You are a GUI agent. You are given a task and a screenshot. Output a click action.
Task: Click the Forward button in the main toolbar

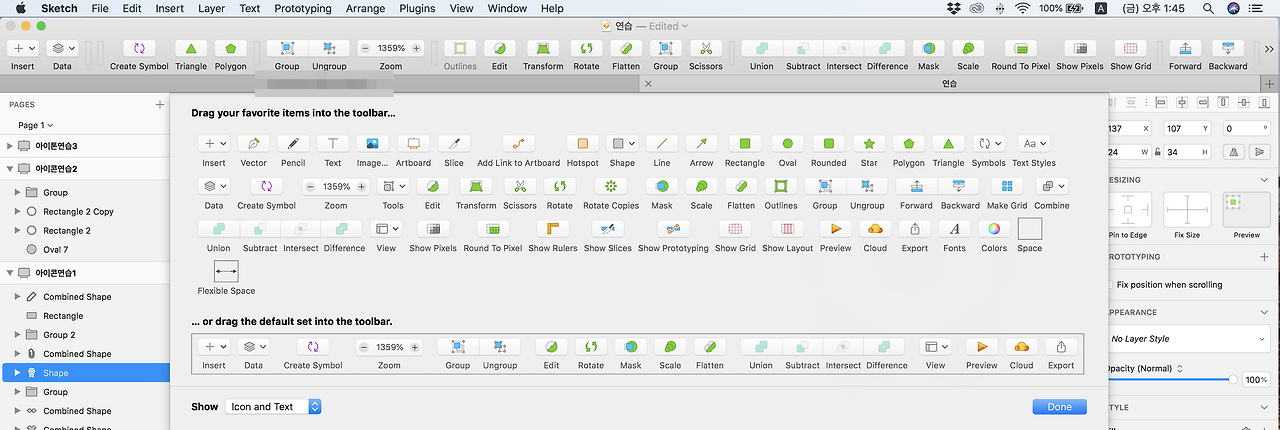point(1185,48)
